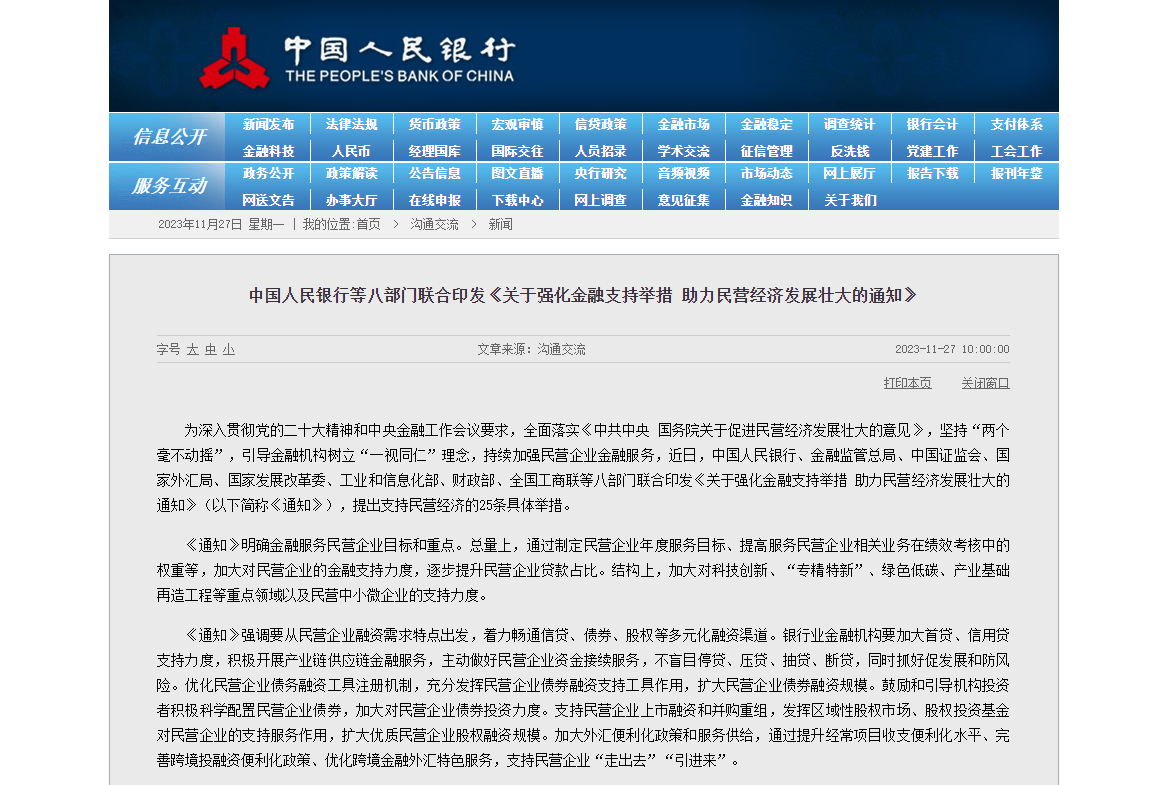This screenshot has width=1168, height=785.
Task: Open 宏观审慎 navigation link
Action: pyautogui.click(x=517, y=124)
